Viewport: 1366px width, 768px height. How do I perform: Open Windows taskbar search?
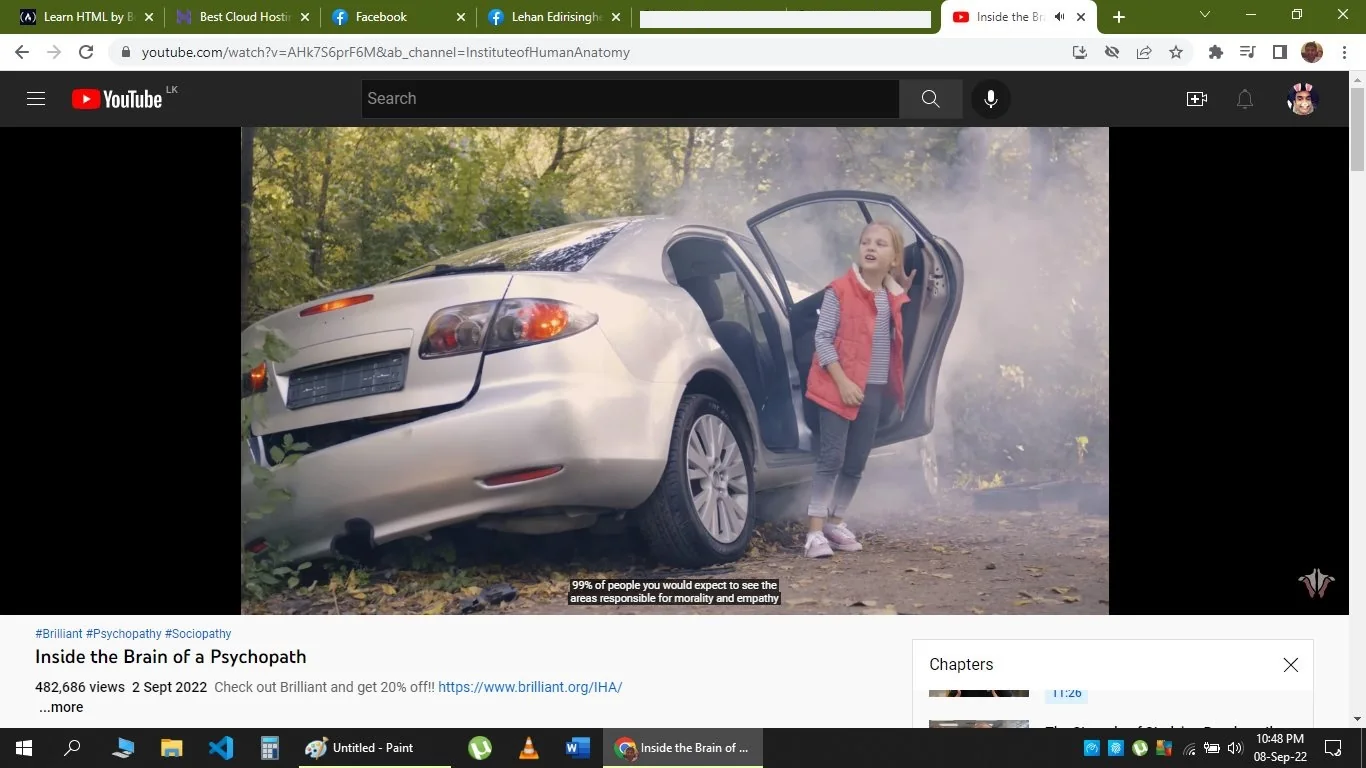[x=72, y=748]
